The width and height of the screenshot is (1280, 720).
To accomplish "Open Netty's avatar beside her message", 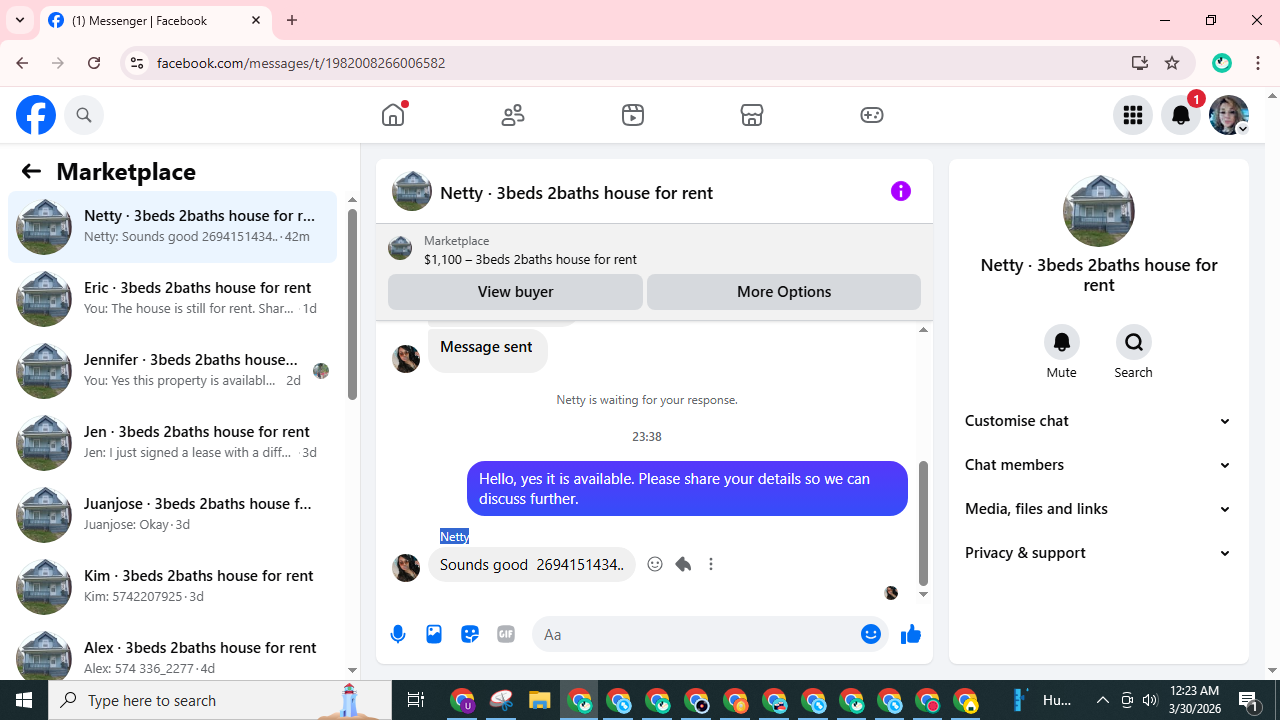I will coord(406,567).
